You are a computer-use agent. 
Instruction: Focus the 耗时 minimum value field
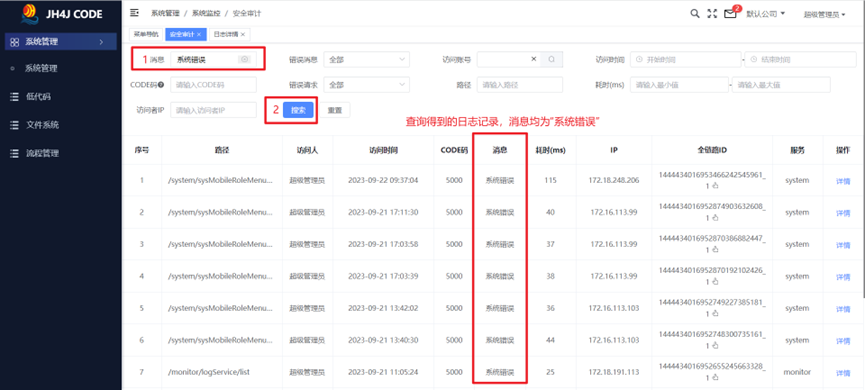click(x=680, y=84)
